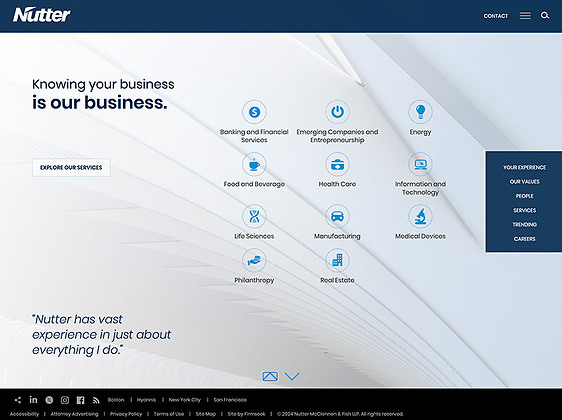This screenshot has height=420, width=562.
Task: Select the Life Sciences DNA icon
Action: click(x=254, y=216)
